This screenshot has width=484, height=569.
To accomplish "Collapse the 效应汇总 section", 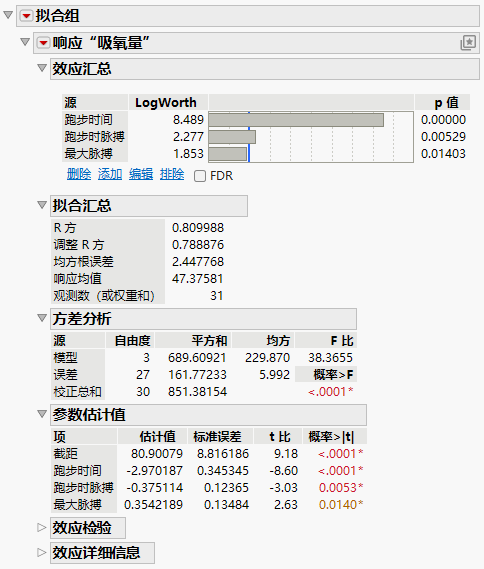I will click(42, 68).
